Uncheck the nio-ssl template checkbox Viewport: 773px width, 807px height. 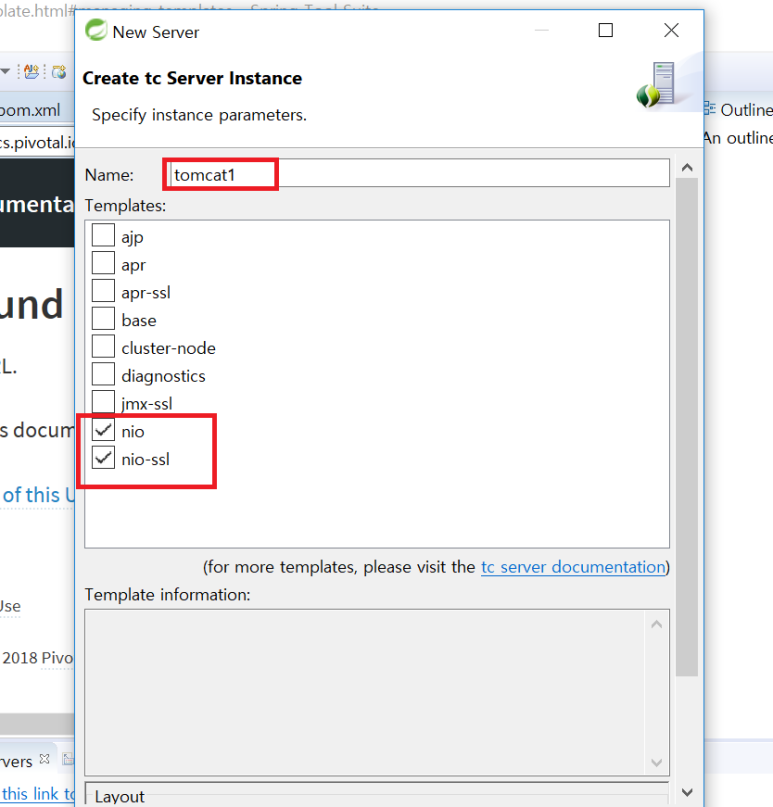(x=103, y=458)
